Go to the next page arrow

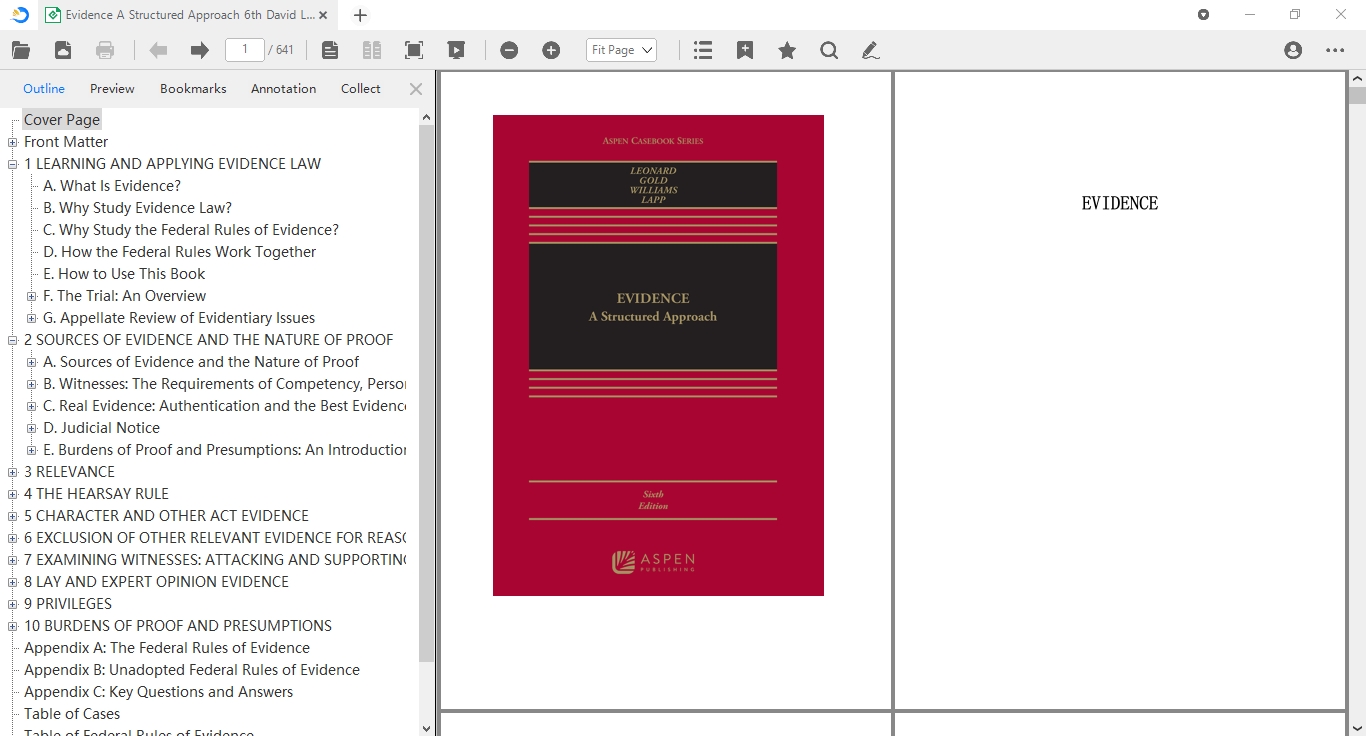pos(200,50)
